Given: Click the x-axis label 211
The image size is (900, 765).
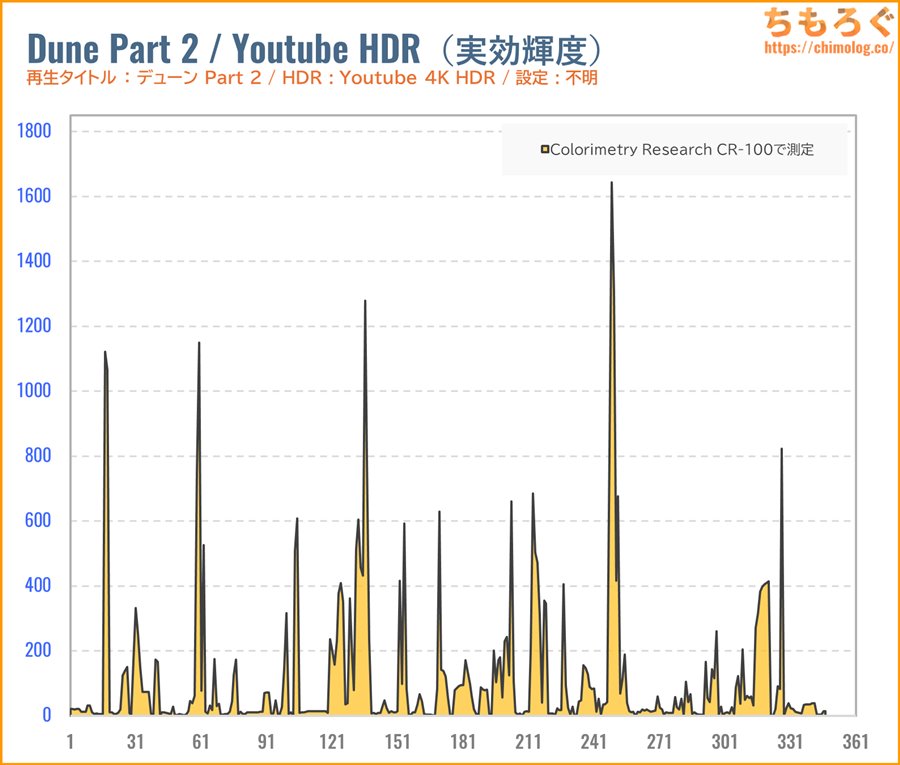Looking at the screenshot, I should (x=528, y=741).
